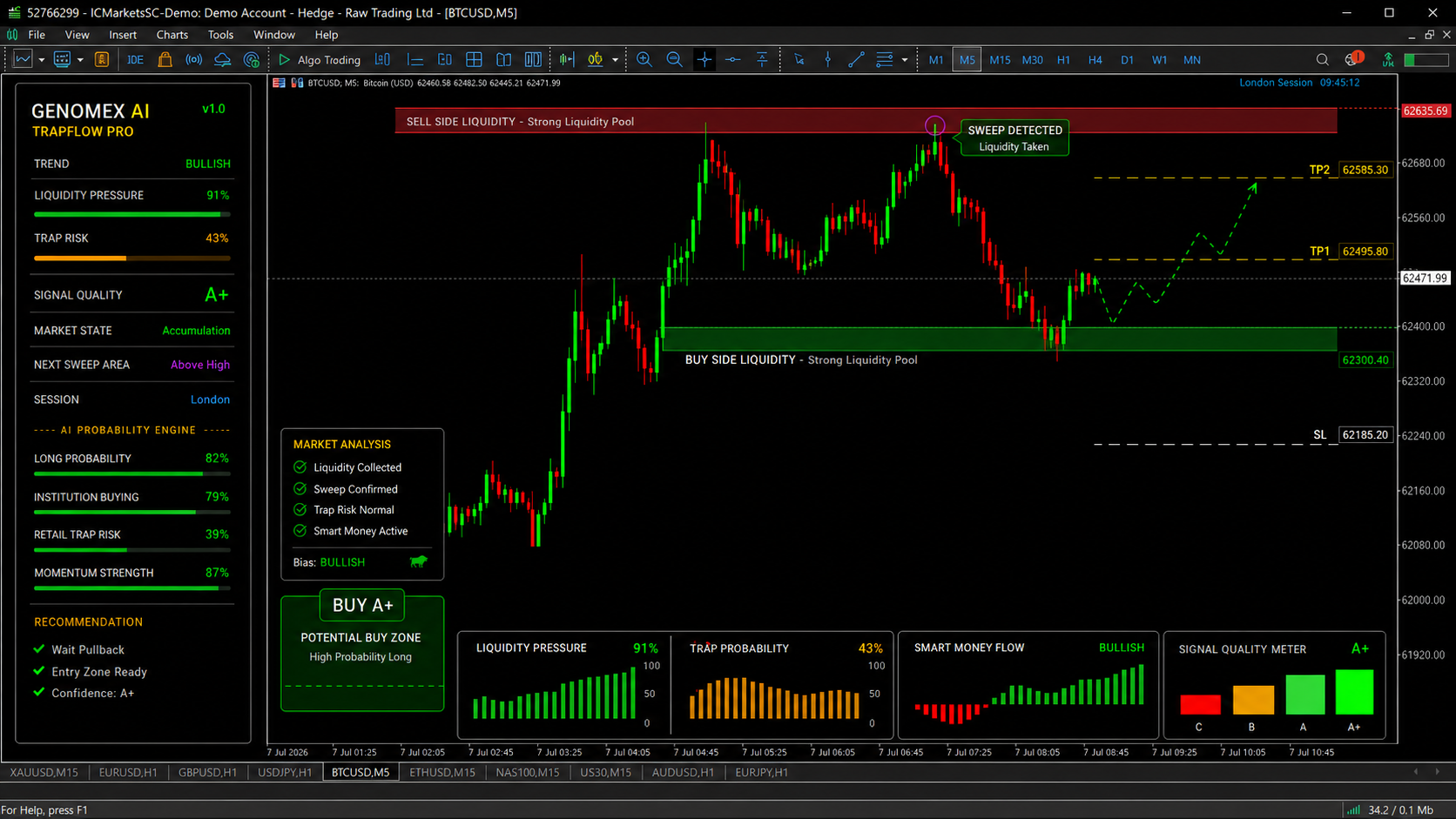
Task: Open the objects list lines icon
Action: click(x=885, y=59)
